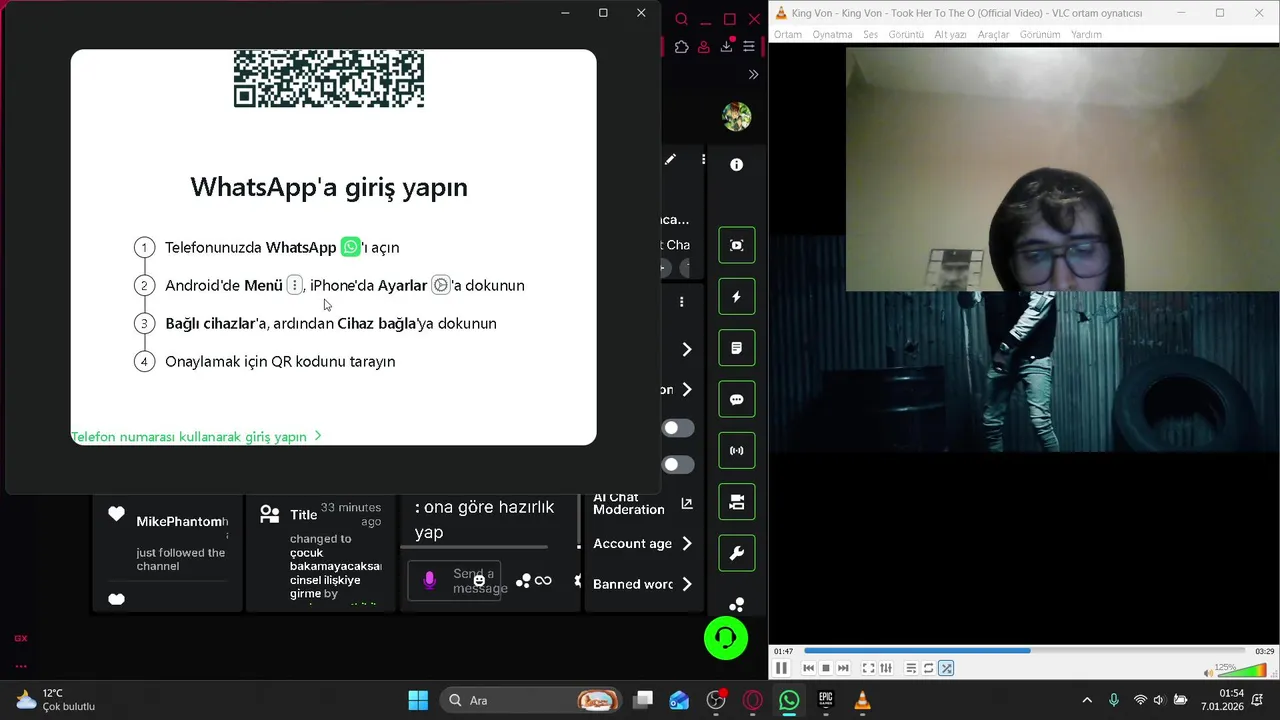Open the browser extensions puzzle icon
Image resolution: width=1280 pixels, height=720 pixels.
coord(682,47)
